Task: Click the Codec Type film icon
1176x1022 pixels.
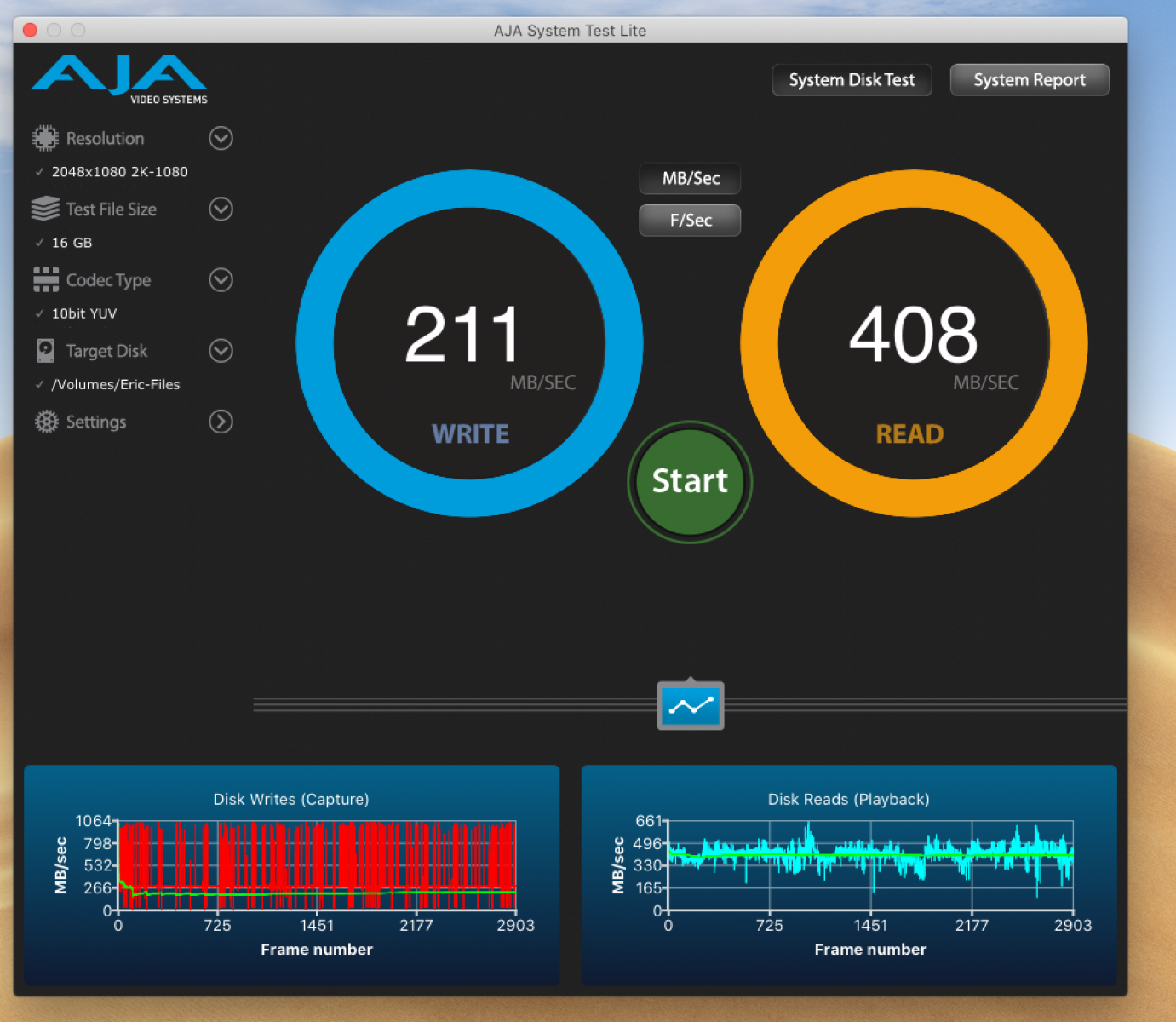Action: [46, 279]
